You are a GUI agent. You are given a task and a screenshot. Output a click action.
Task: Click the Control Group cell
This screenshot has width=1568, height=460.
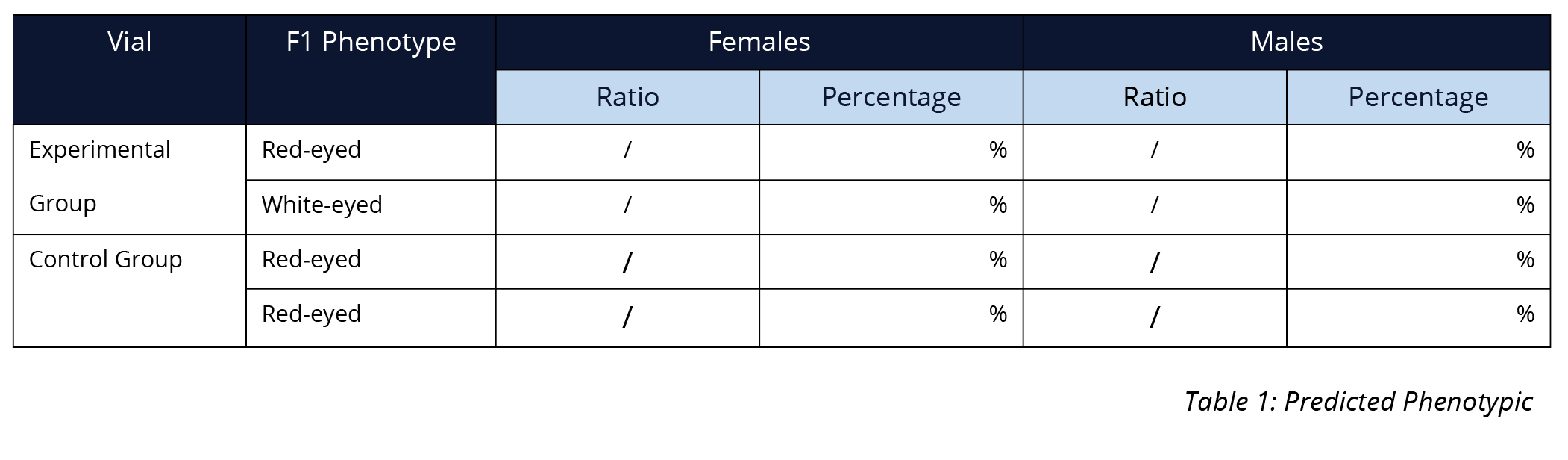(130, 290)
